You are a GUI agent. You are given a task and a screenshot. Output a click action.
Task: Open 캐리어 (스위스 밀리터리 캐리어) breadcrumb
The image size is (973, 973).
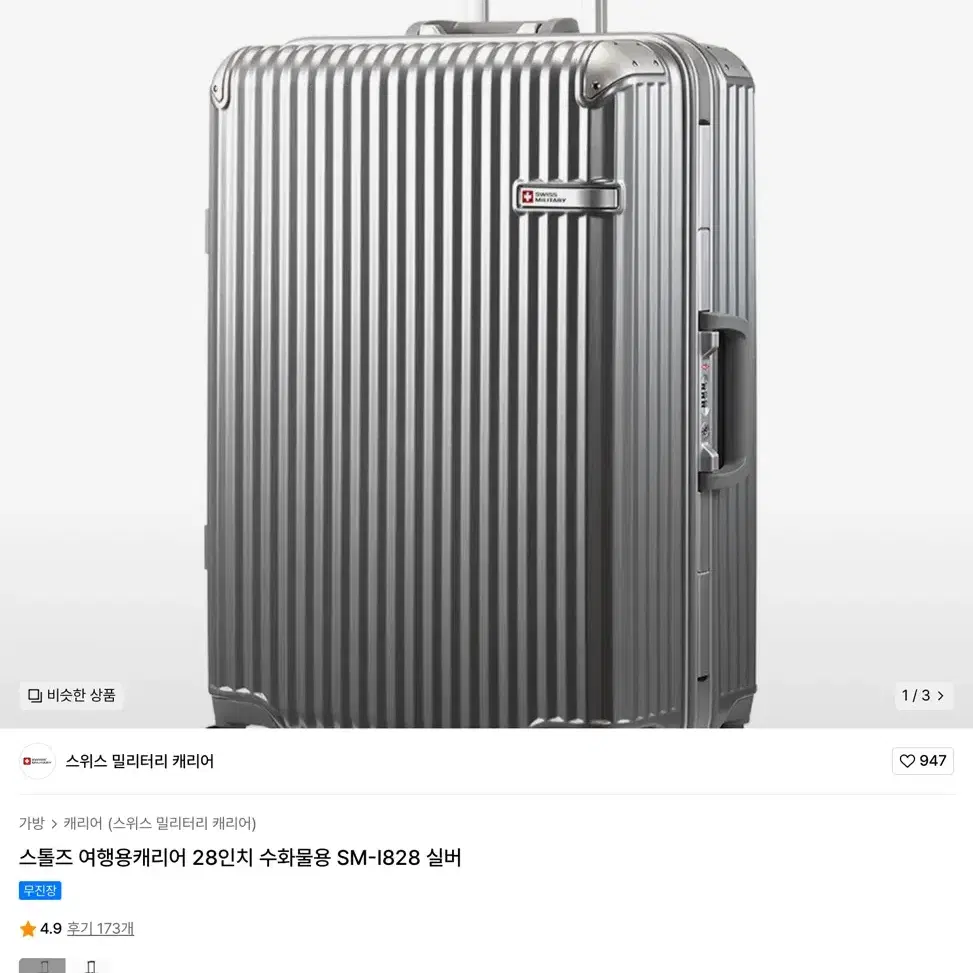click(x=159, y=823)
